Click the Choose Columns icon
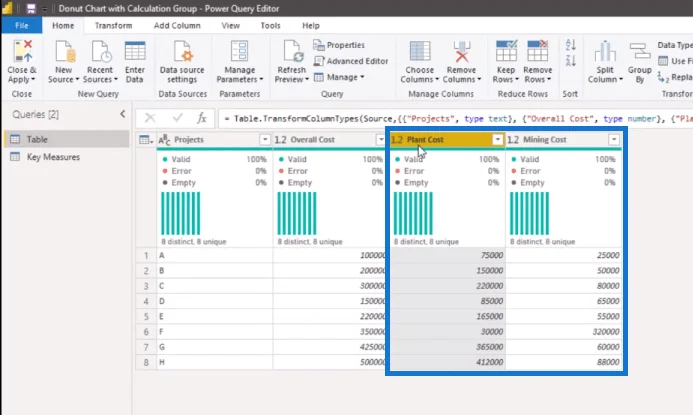This screenshot has height=415, width=693. [x=419, y=51]
